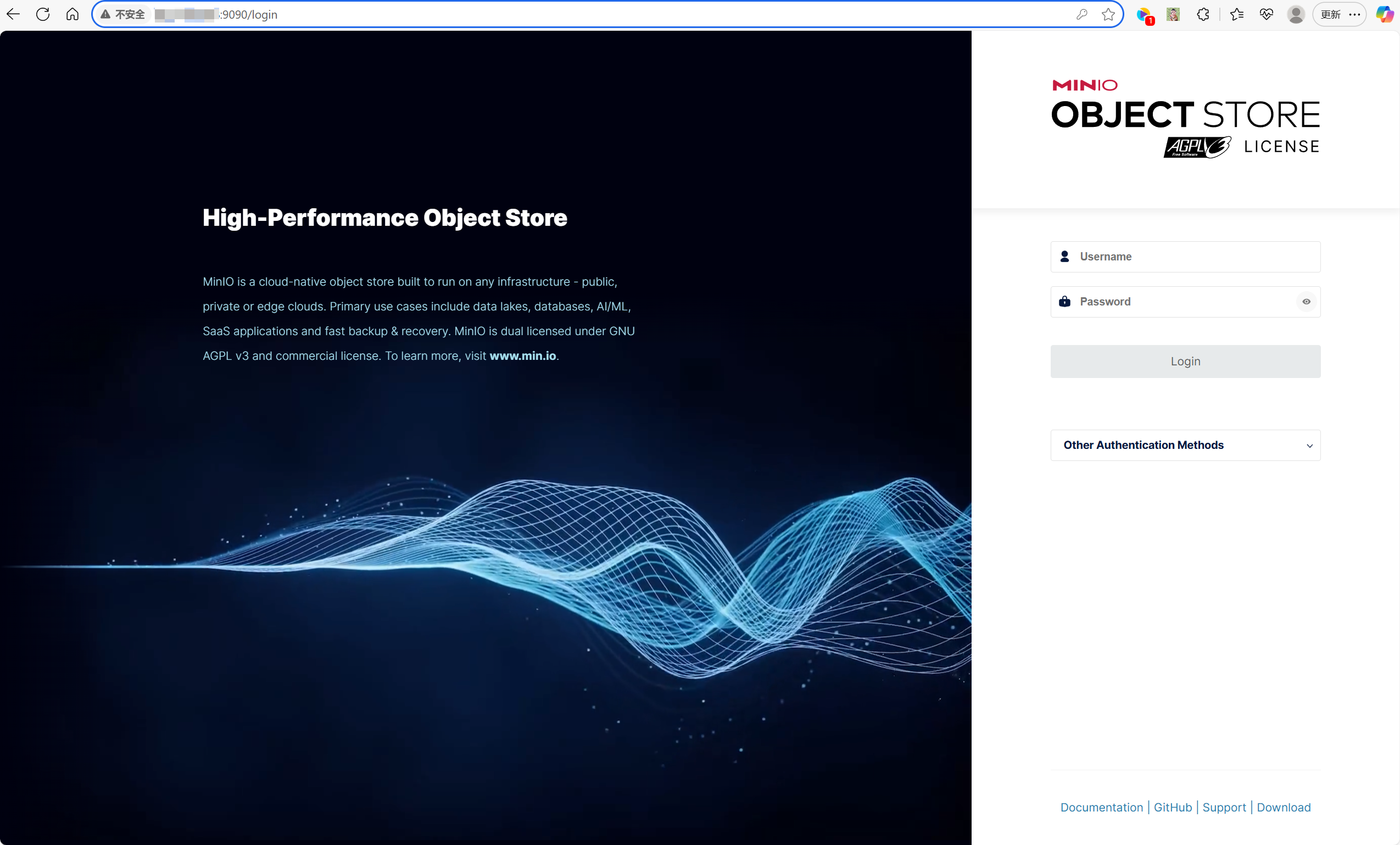The height and width of the screenshot is (845, 1400).
Task: Click the Download footer link
Action: (1283, 807)
